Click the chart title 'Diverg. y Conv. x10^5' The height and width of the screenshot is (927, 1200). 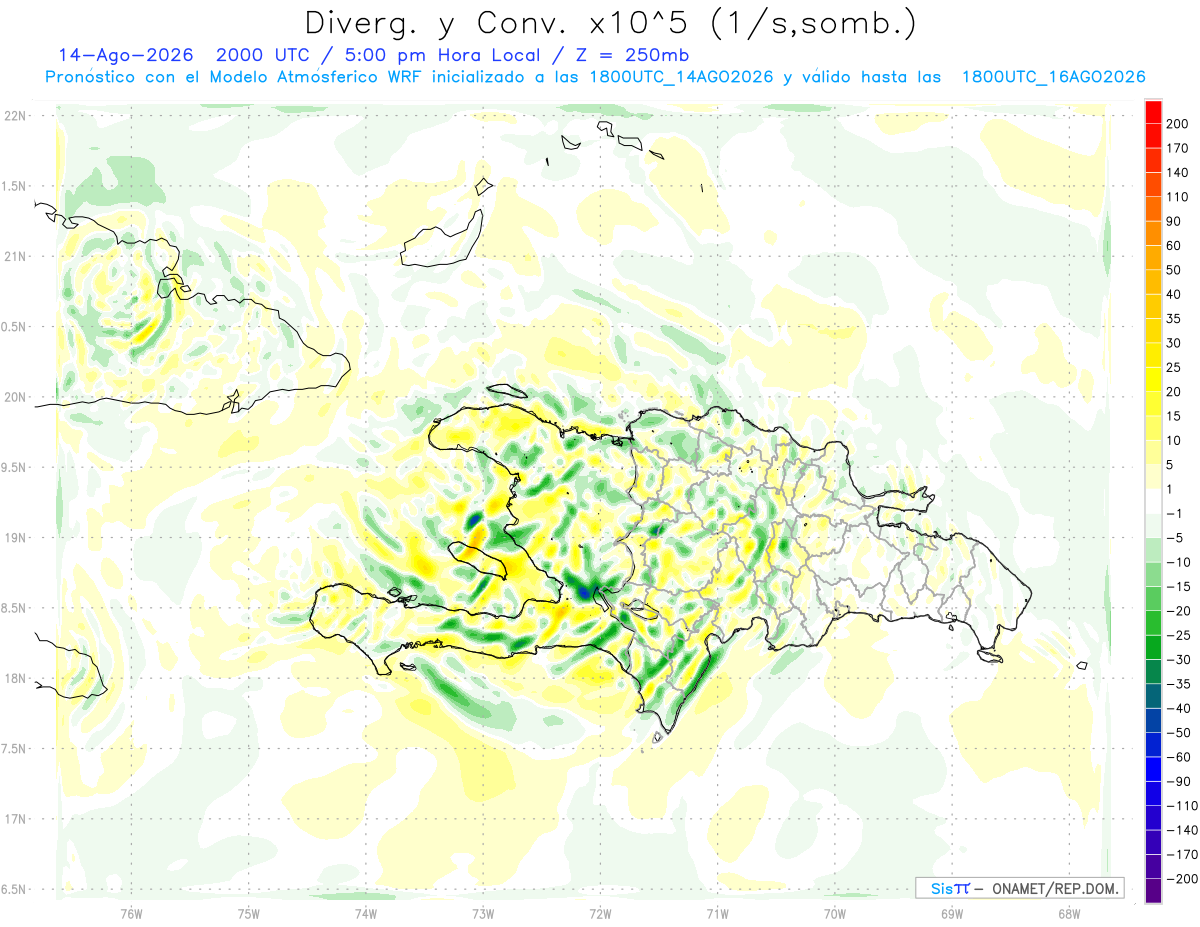point(505,22)
